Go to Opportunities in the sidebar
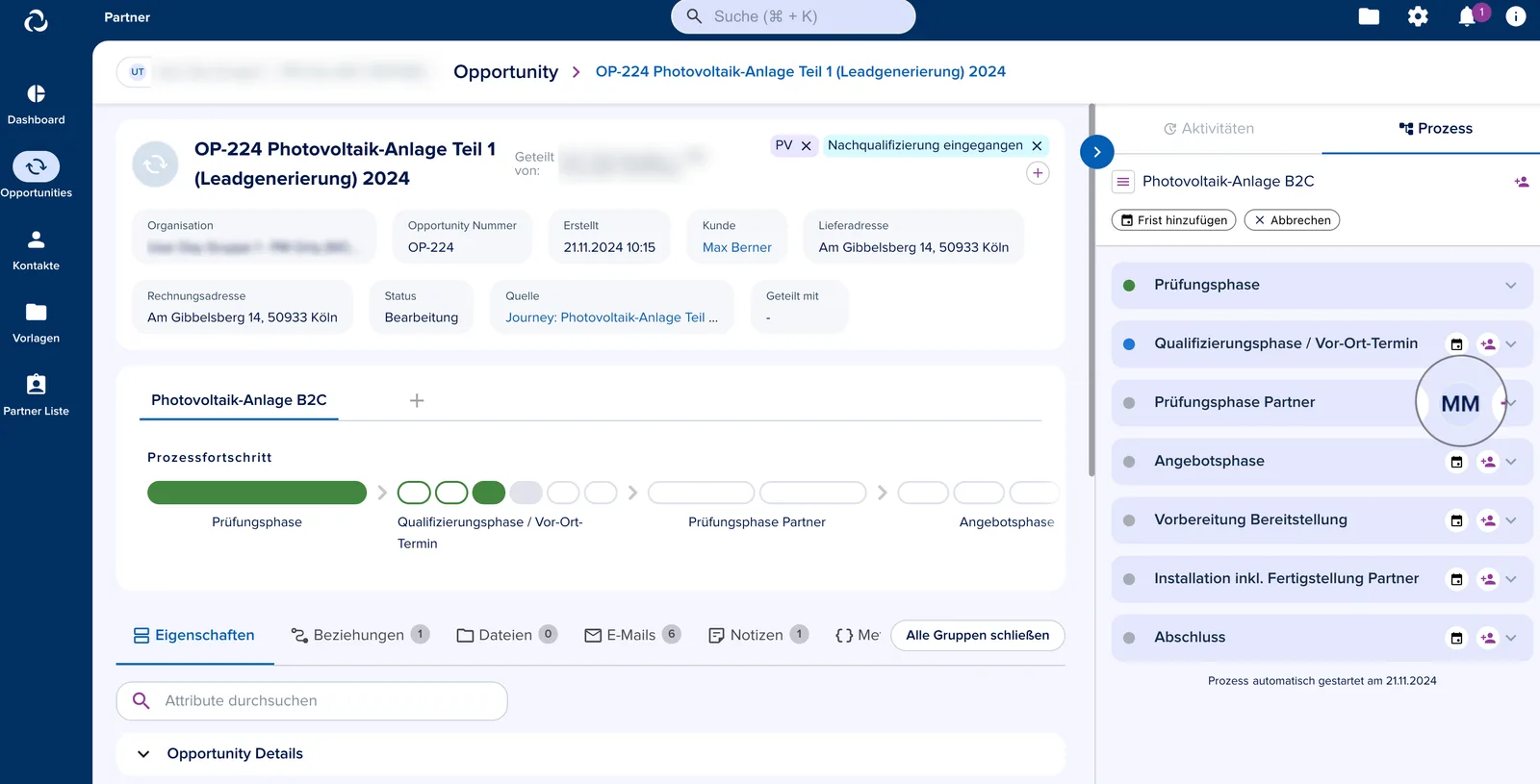 37,176
